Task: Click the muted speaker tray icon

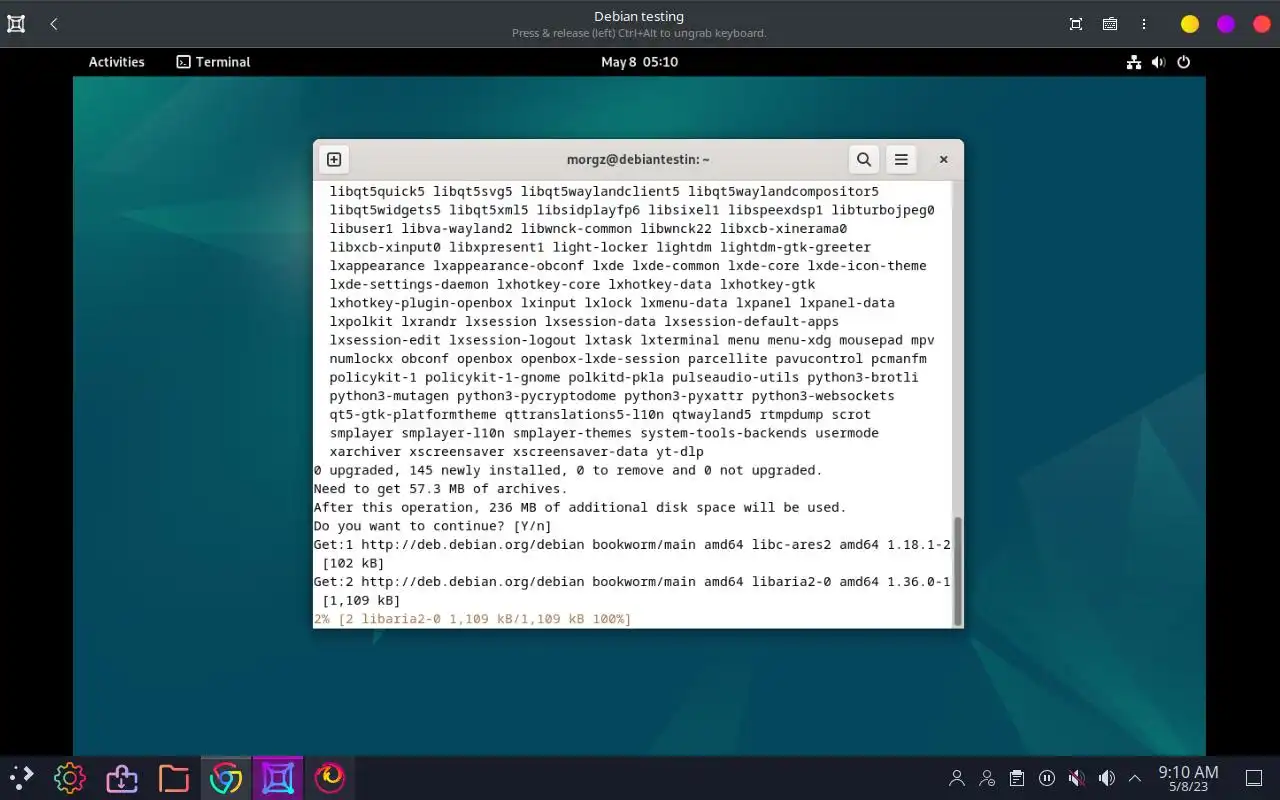Action: pyautogui.click(x=1077, y=778)
